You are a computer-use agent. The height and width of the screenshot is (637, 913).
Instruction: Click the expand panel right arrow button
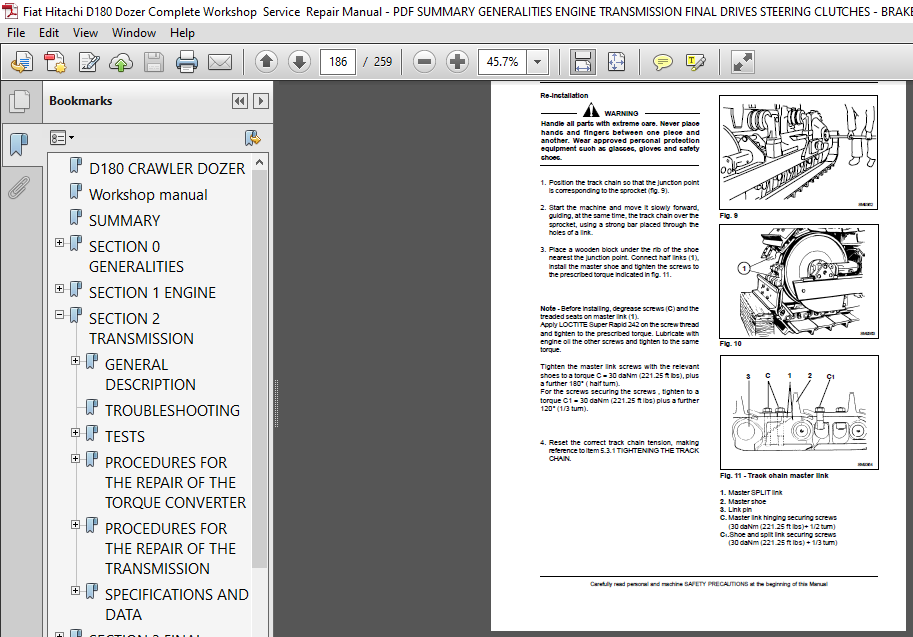[x=261, y=101]
